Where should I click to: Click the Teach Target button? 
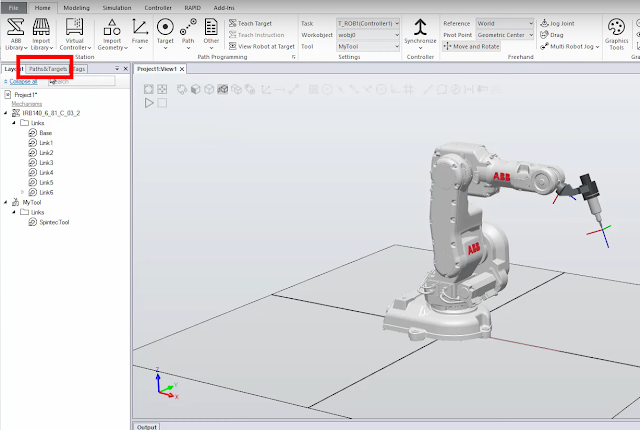click(250, 23)
